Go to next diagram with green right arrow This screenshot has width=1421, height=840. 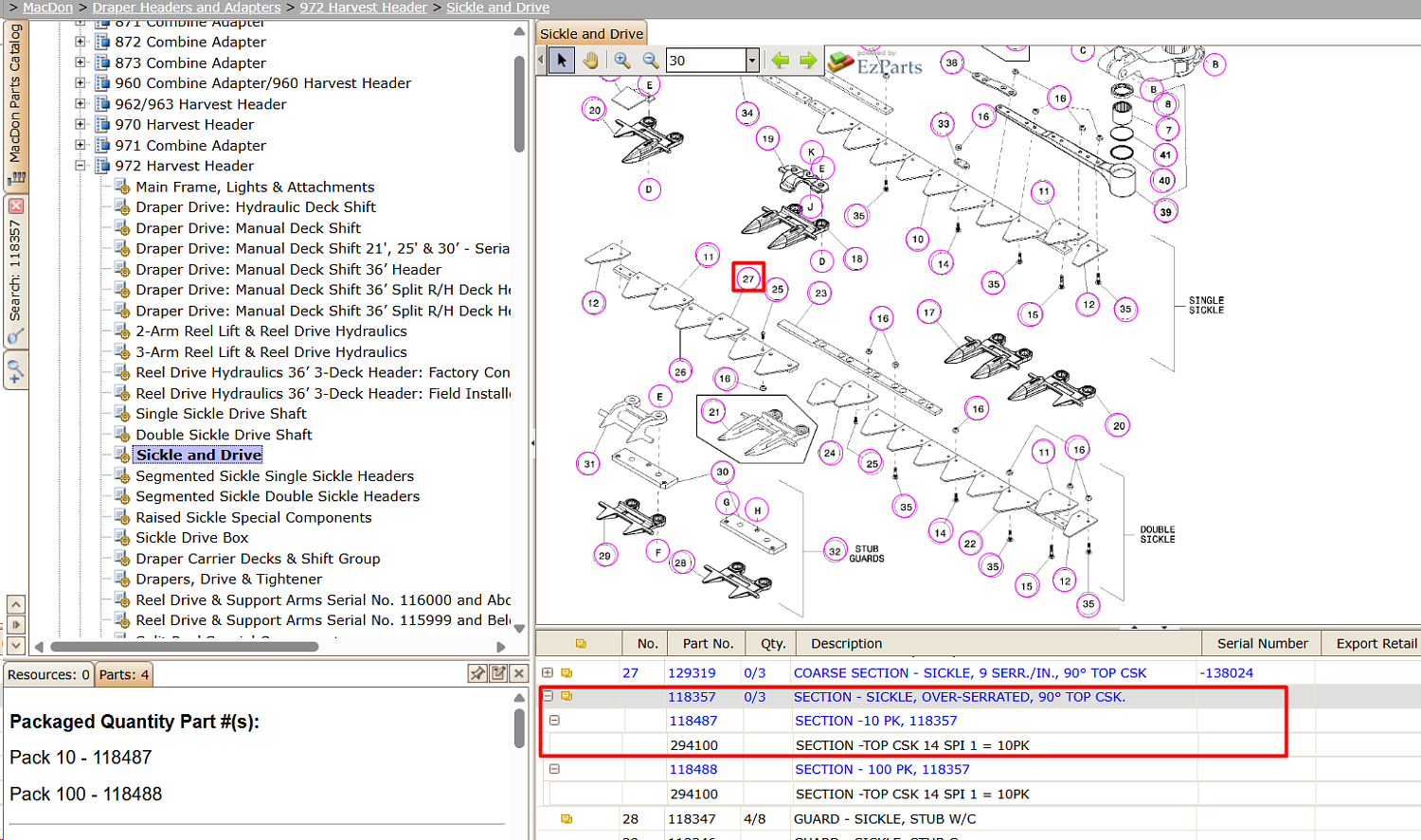click(808, 61)
